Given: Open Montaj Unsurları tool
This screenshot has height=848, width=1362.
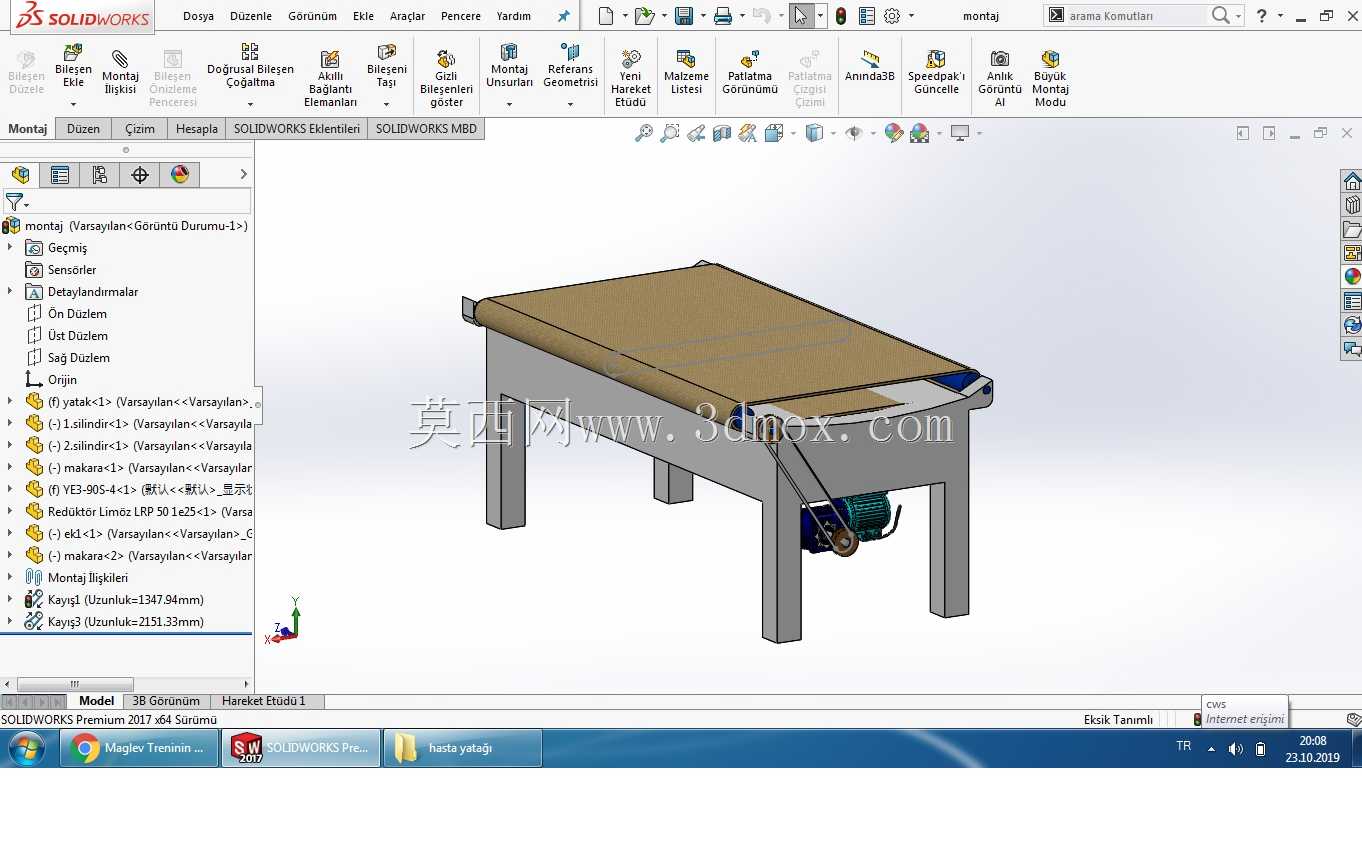Looking at the screenshot, I should pyautogui.click(x=509, y=65).
